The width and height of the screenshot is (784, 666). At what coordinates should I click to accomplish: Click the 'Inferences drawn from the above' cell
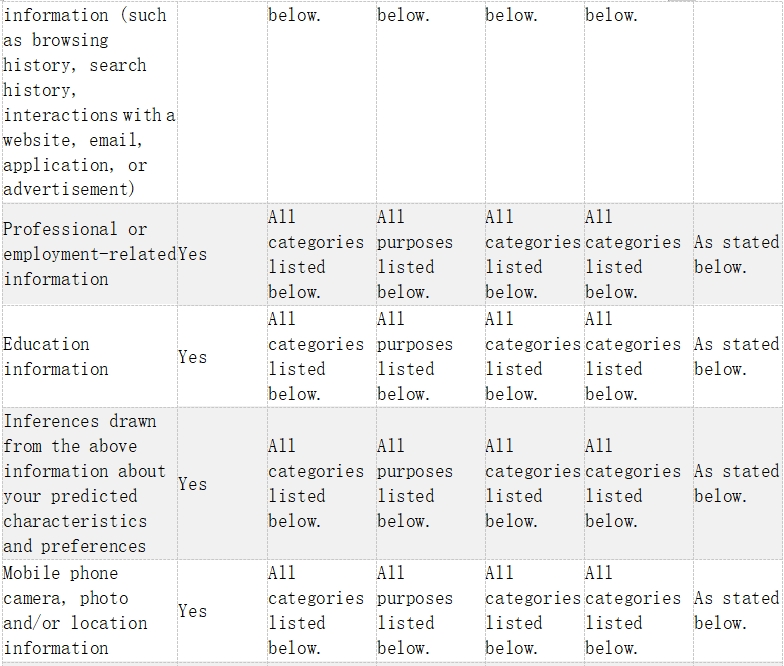click(90, 484)
